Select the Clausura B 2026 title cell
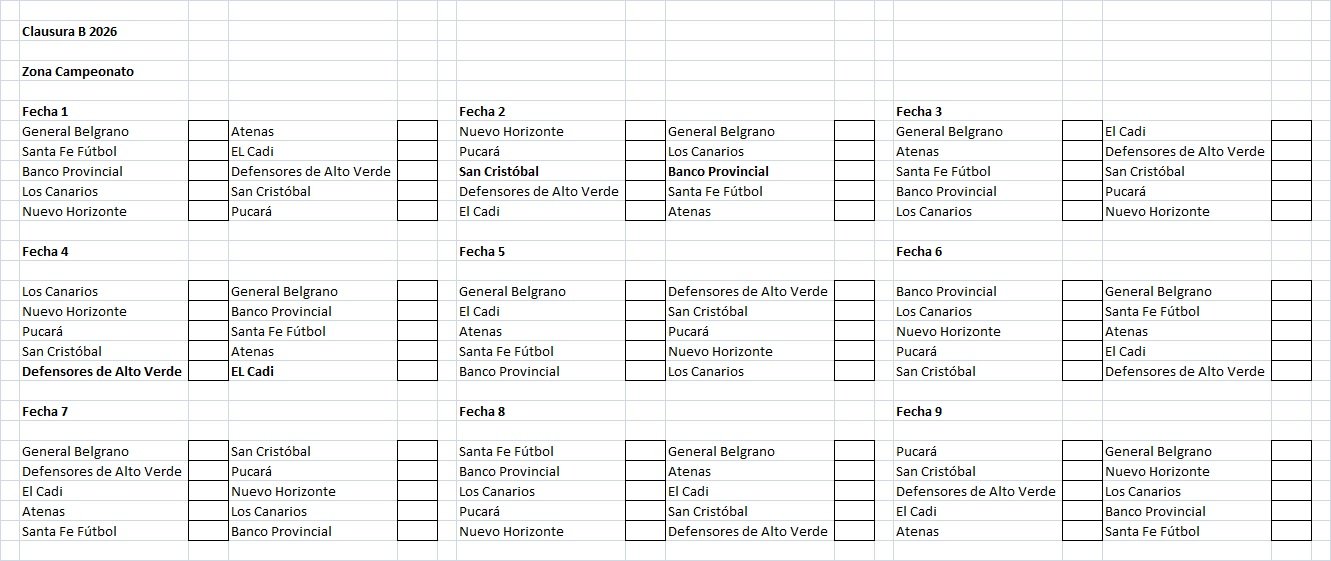This screenshot has height=561, width=1331. (x=104, y=31)
